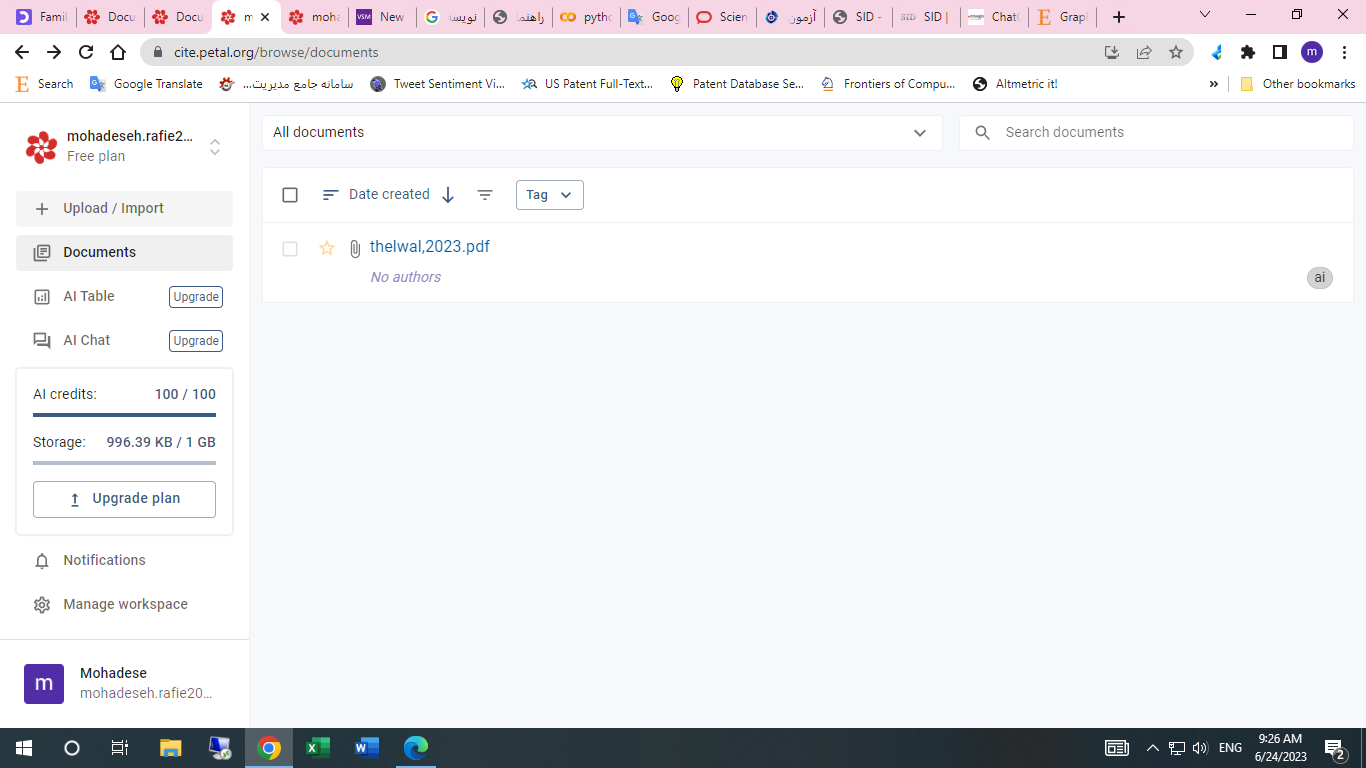The width and height of the screenshot is (1366, 768).
Task: Click the No authors text
Action: pos(405,277)
